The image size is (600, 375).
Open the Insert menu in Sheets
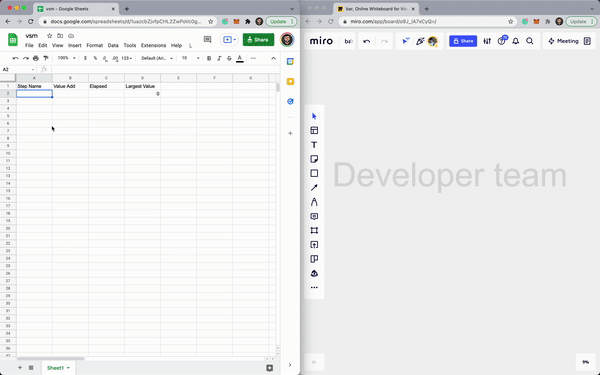tap(75, 45)
